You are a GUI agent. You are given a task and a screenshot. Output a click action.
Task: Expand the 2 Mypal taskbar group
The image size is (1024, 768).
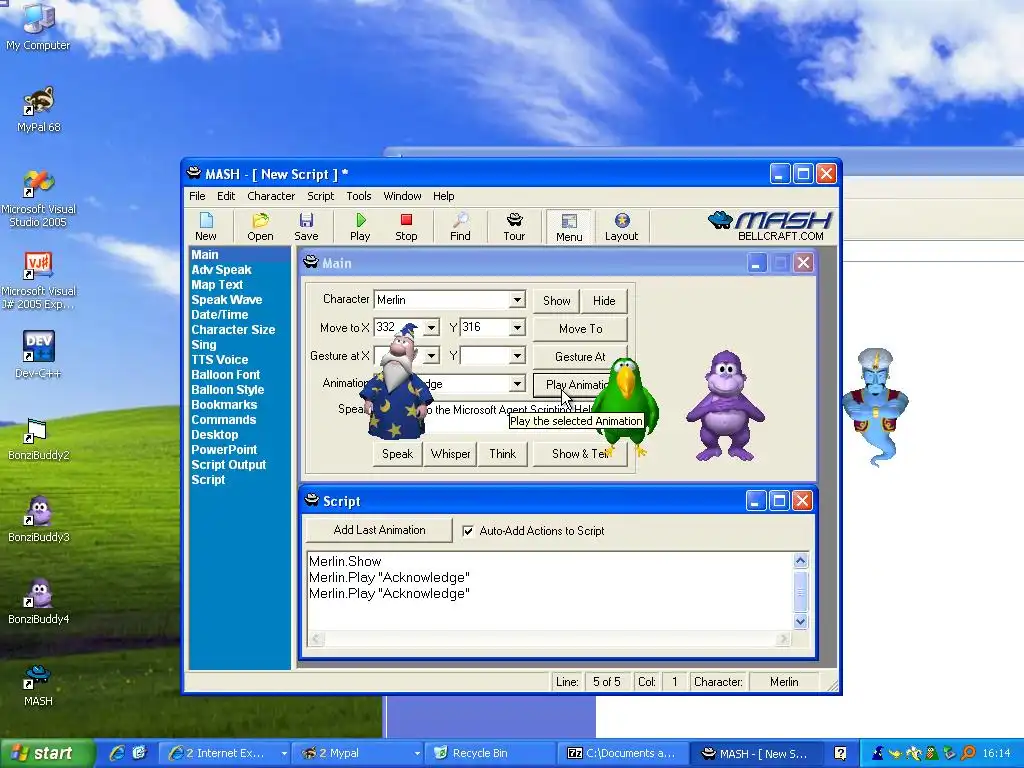pyautogui.click(x=417, y=753)
